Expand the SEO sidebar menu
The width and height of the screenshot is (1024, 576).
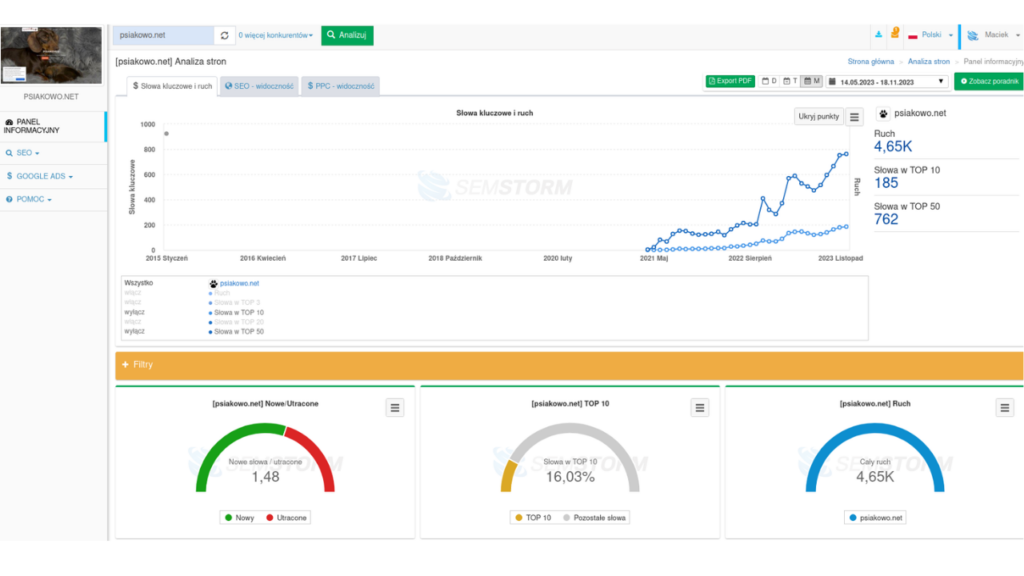point(27,153)
